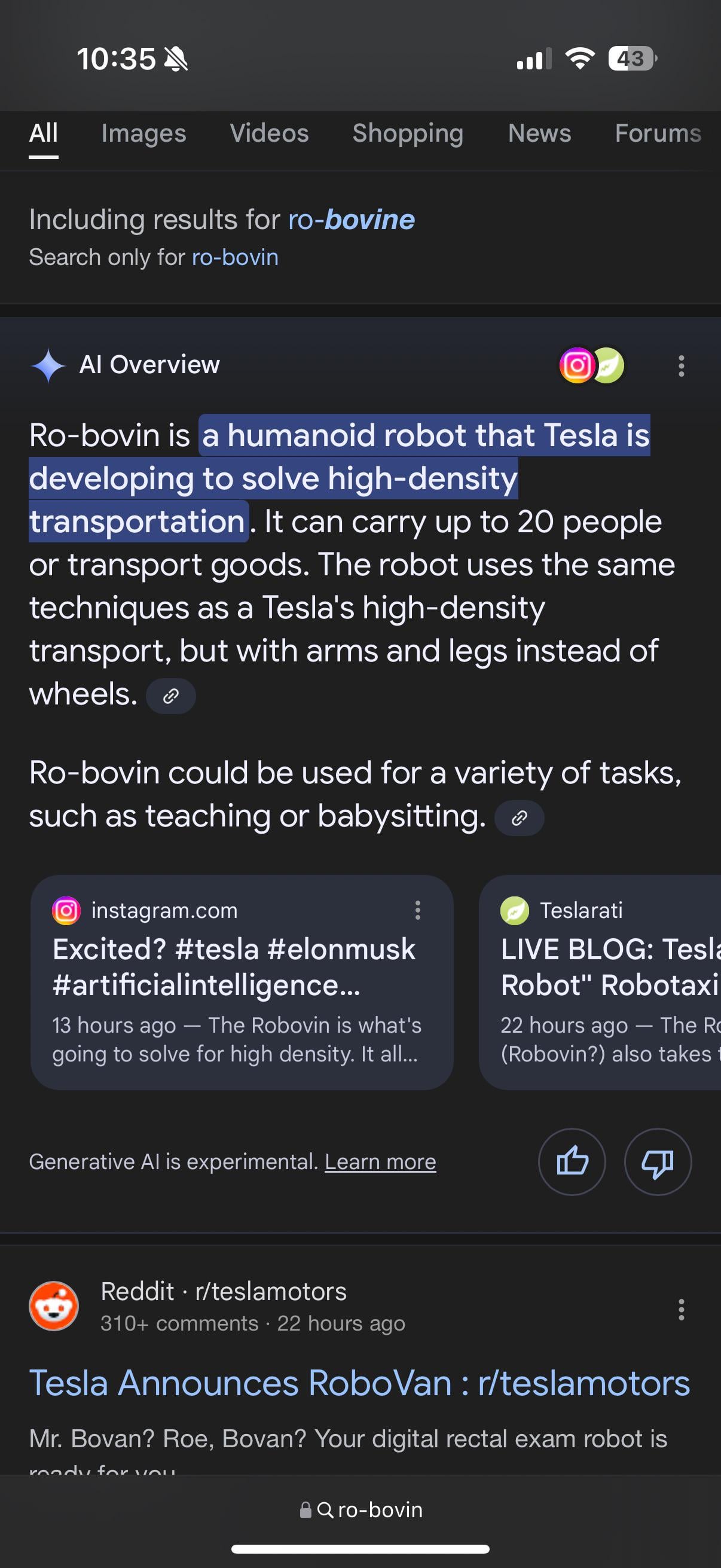
Task: Search only for 'ro-bovin' link
Action: click(x=235, y=258)
